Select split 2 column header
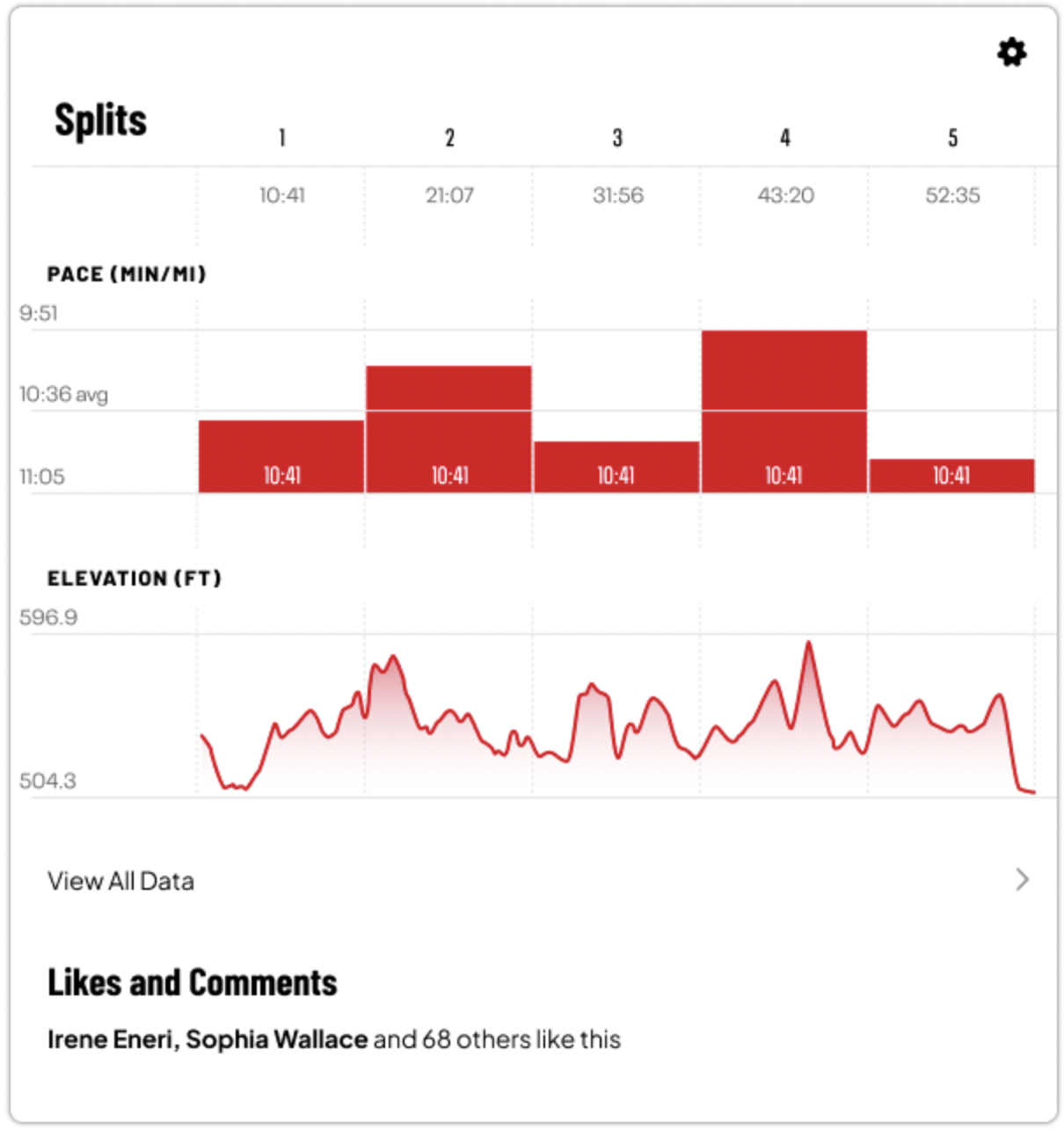Viewport: 1064px width, 1129px height. 449,138
